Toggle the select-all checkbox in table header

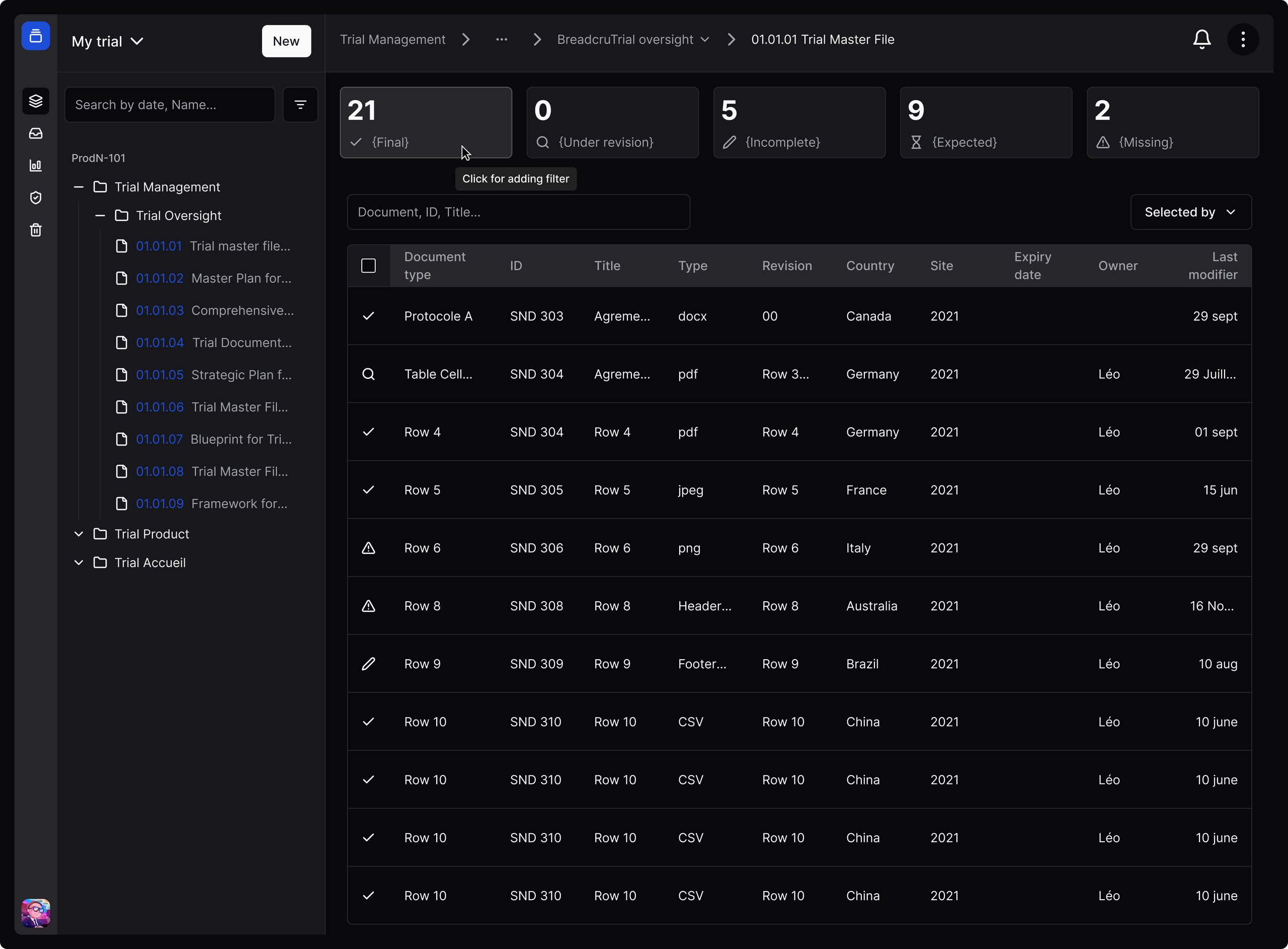(369, 265)
